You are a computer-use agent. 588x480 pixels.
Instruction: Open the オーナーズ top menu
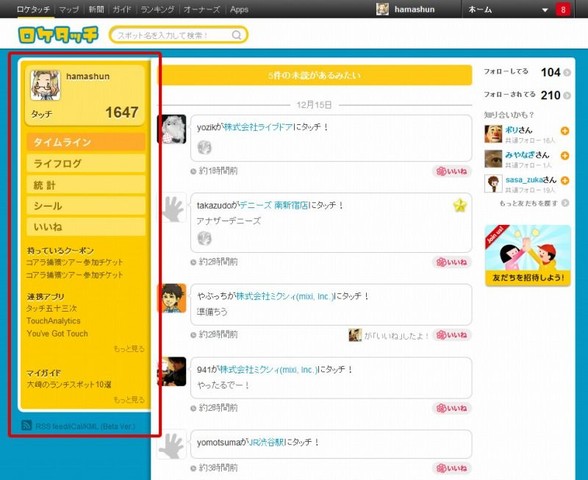pos(202,9)
